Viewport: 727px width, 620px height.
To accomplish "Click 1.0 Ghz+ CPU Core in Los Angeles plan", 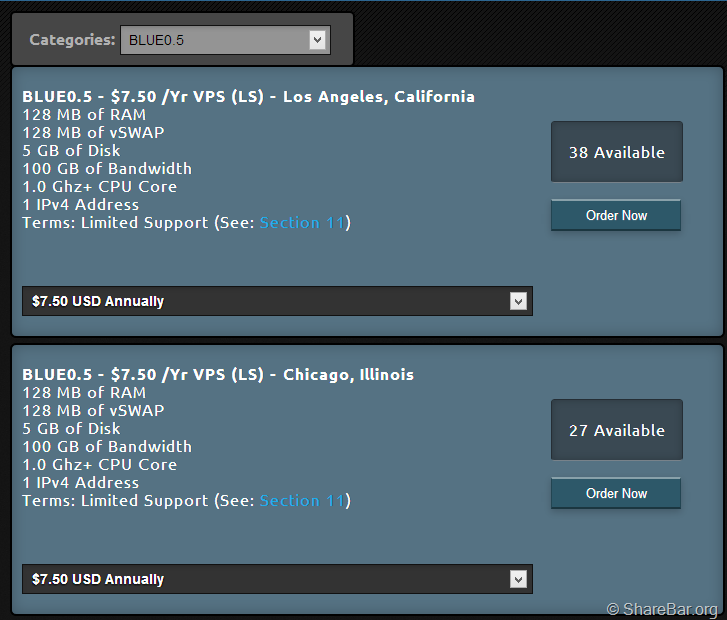I will pyautogui.click(x=99, y=187).
